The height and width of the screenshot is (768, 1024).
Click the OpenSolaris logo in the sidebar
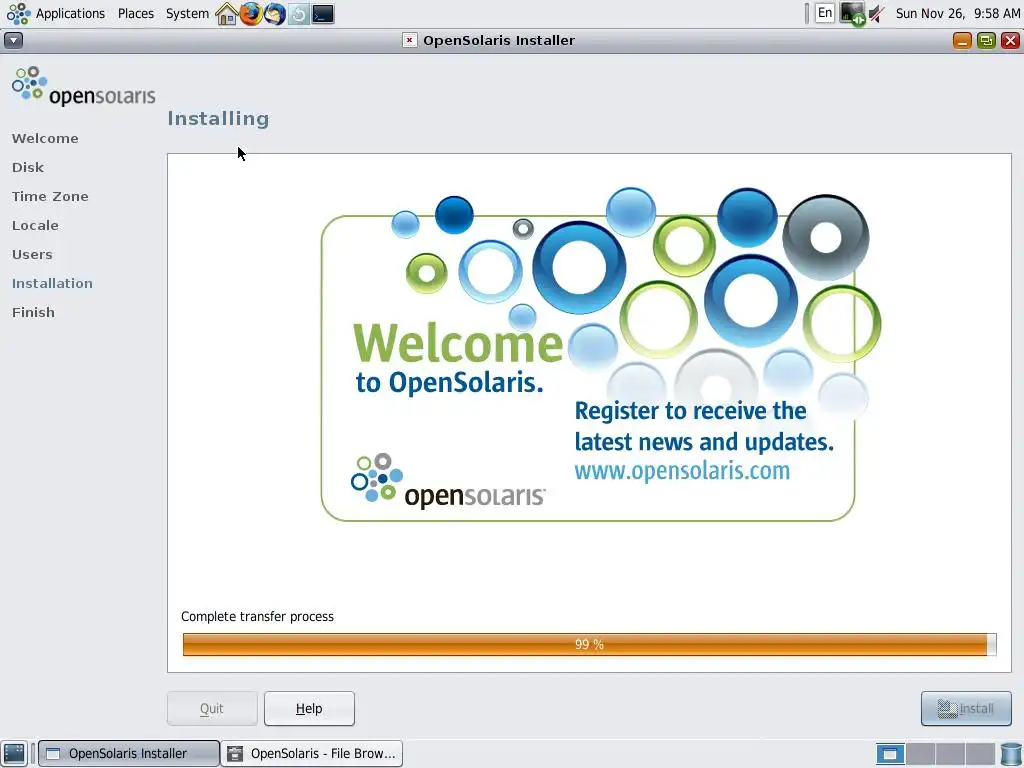84,86
